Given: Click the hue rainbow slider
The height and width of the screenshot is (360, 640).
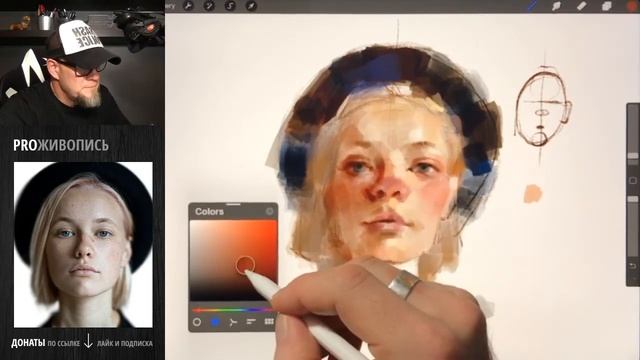Looking at the screenshot, I should [x=232, y=310].
